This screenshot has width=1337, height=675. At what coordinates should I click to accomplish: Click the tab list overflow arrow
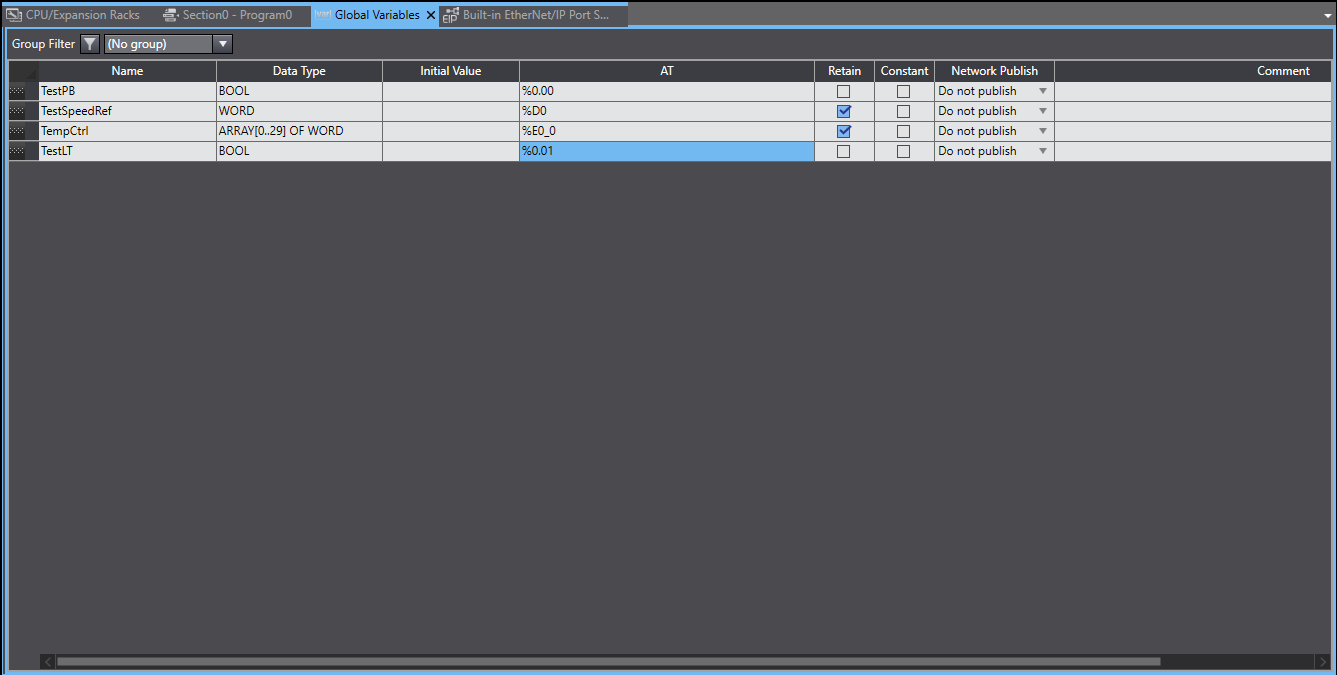[x=1326, y=15]
